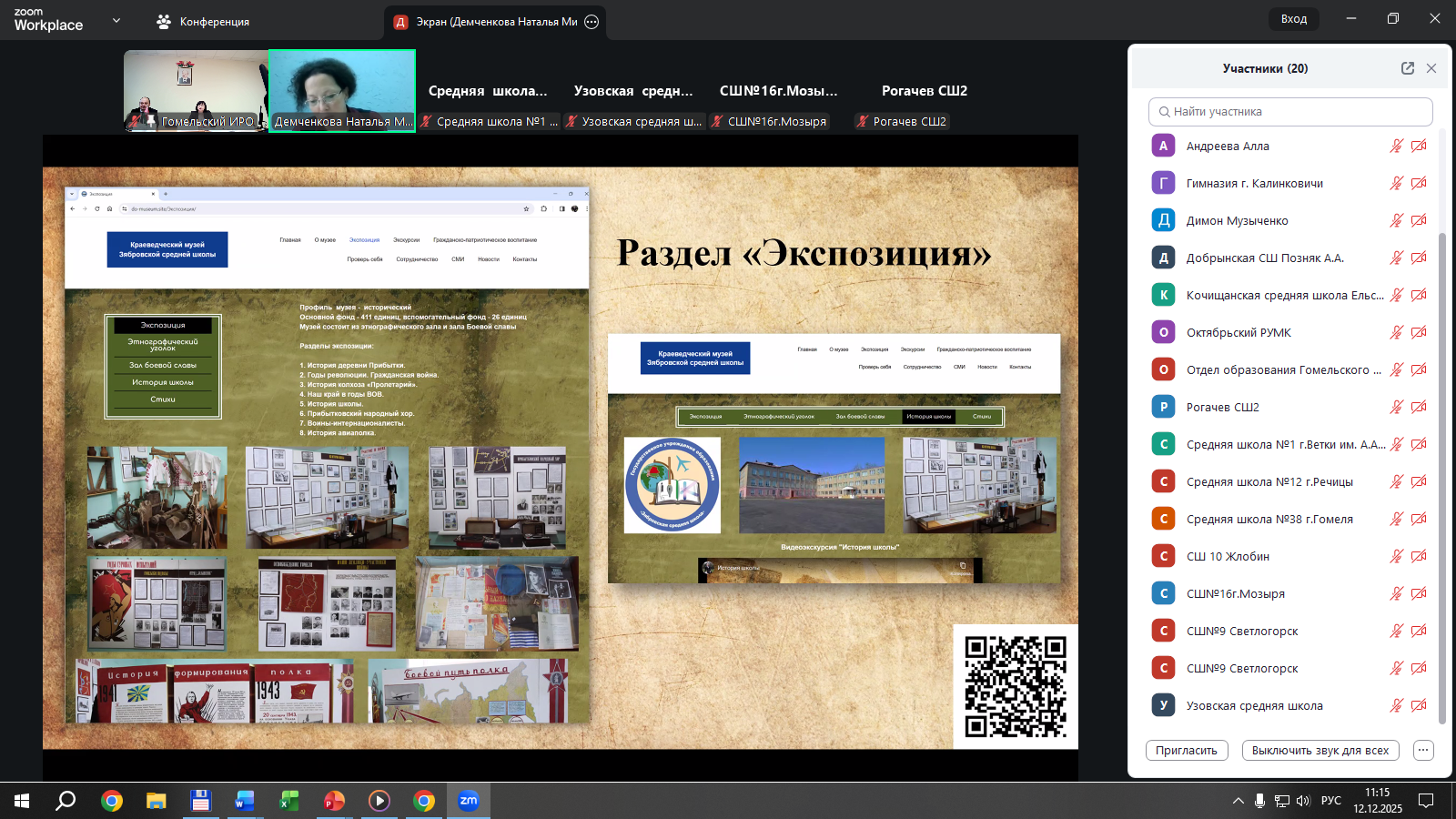Viewport: 1456px width, 819px height.
Task: Open more participant options ellipsis button
Action: pos(1423,750)
